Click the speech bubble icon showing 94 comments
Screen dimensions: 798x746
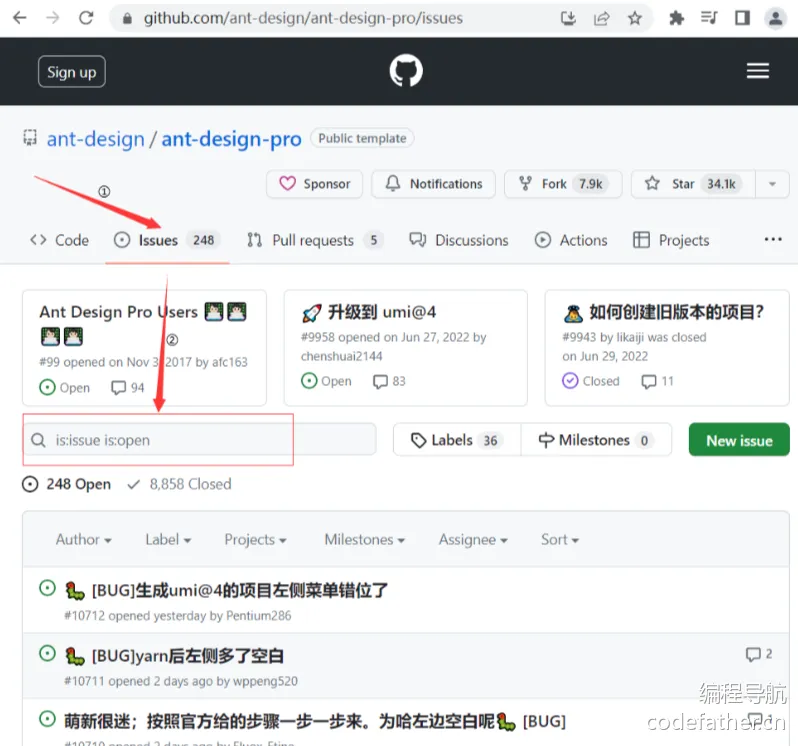pyautogui.click(x=119, y=388)
